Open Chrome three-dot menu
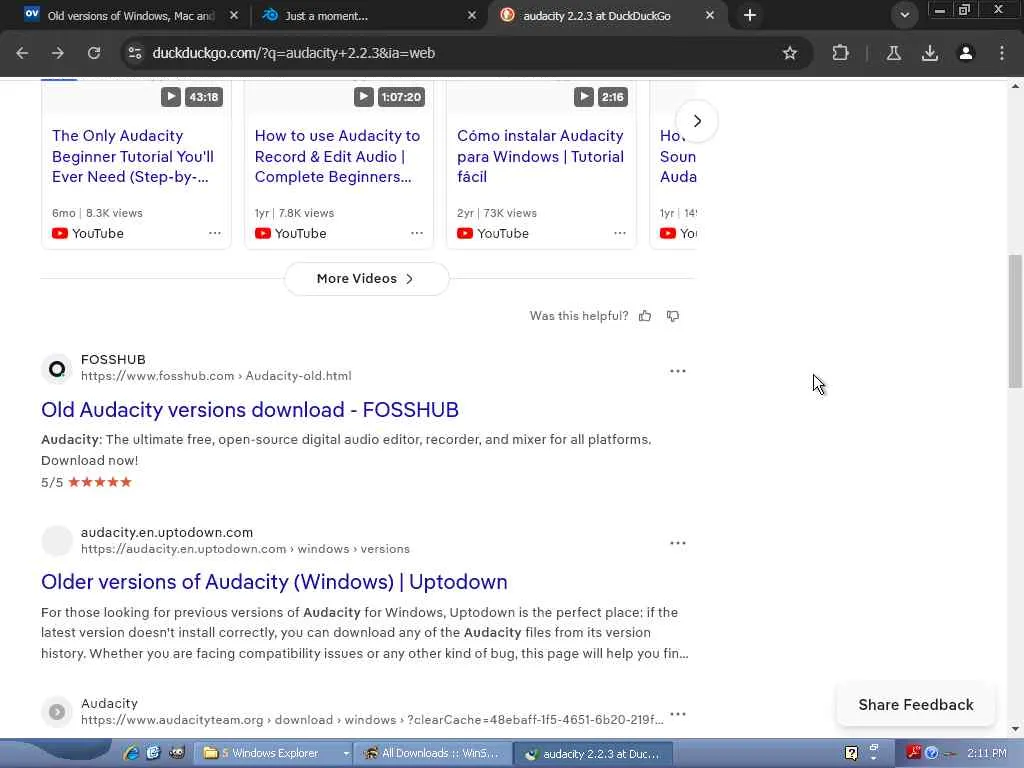 point(1002,53)
